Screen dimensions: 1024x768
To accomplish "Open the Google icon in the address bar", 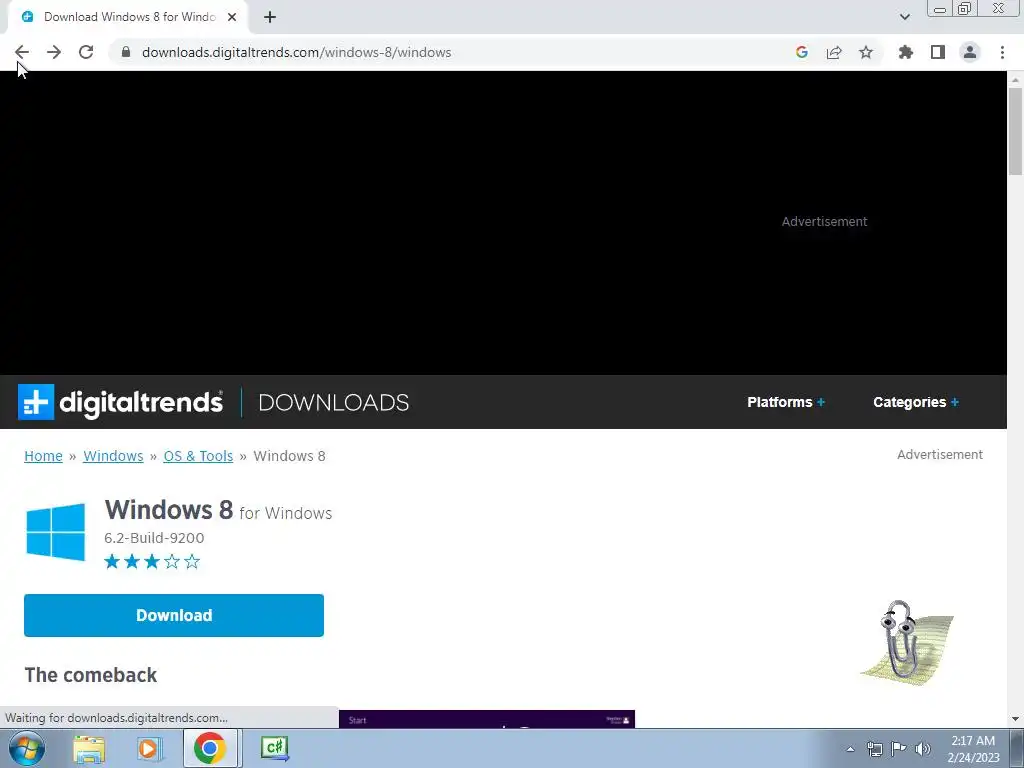I will tap(802, 52).
